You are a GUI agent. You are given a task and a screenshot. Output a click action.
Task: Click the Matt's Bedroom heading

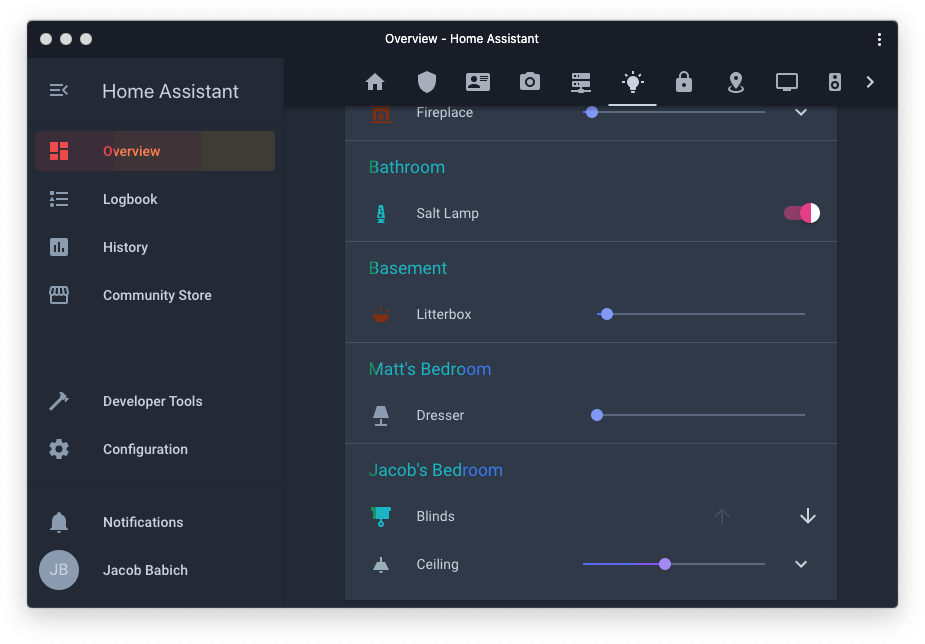[x=429, y=369]
